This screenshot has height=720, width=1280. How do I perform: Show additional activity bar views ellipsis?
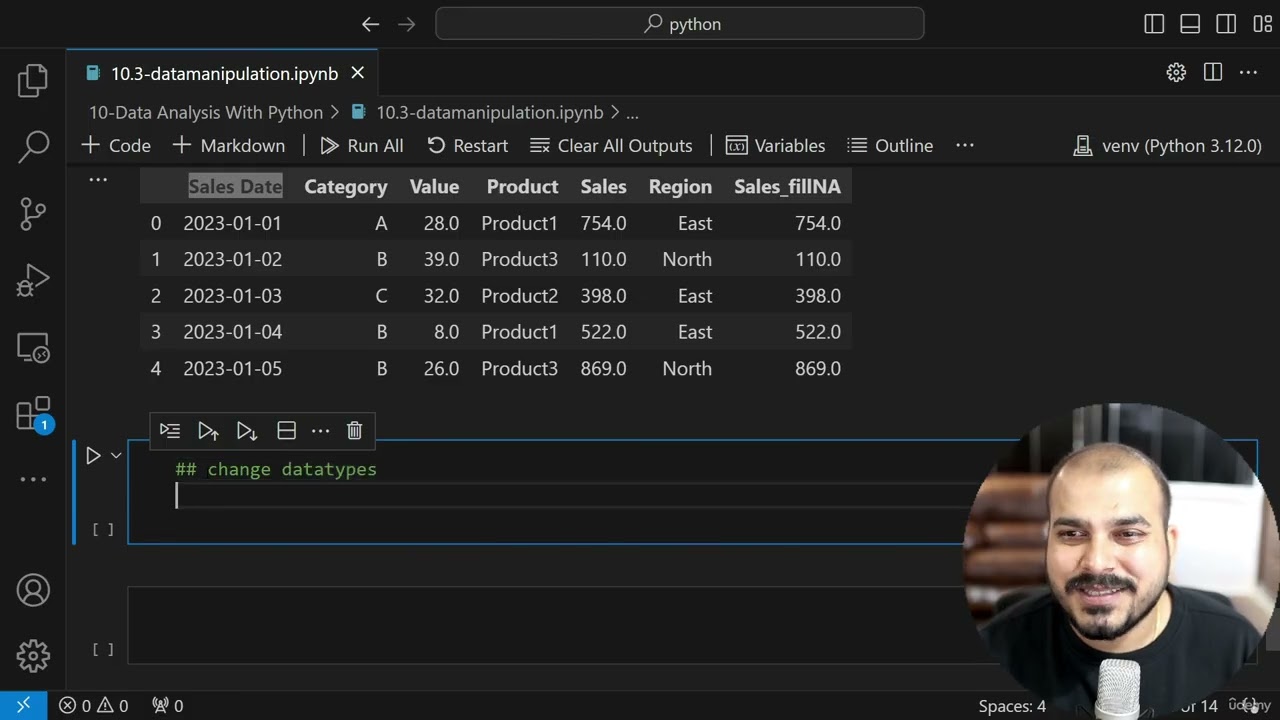33,480
